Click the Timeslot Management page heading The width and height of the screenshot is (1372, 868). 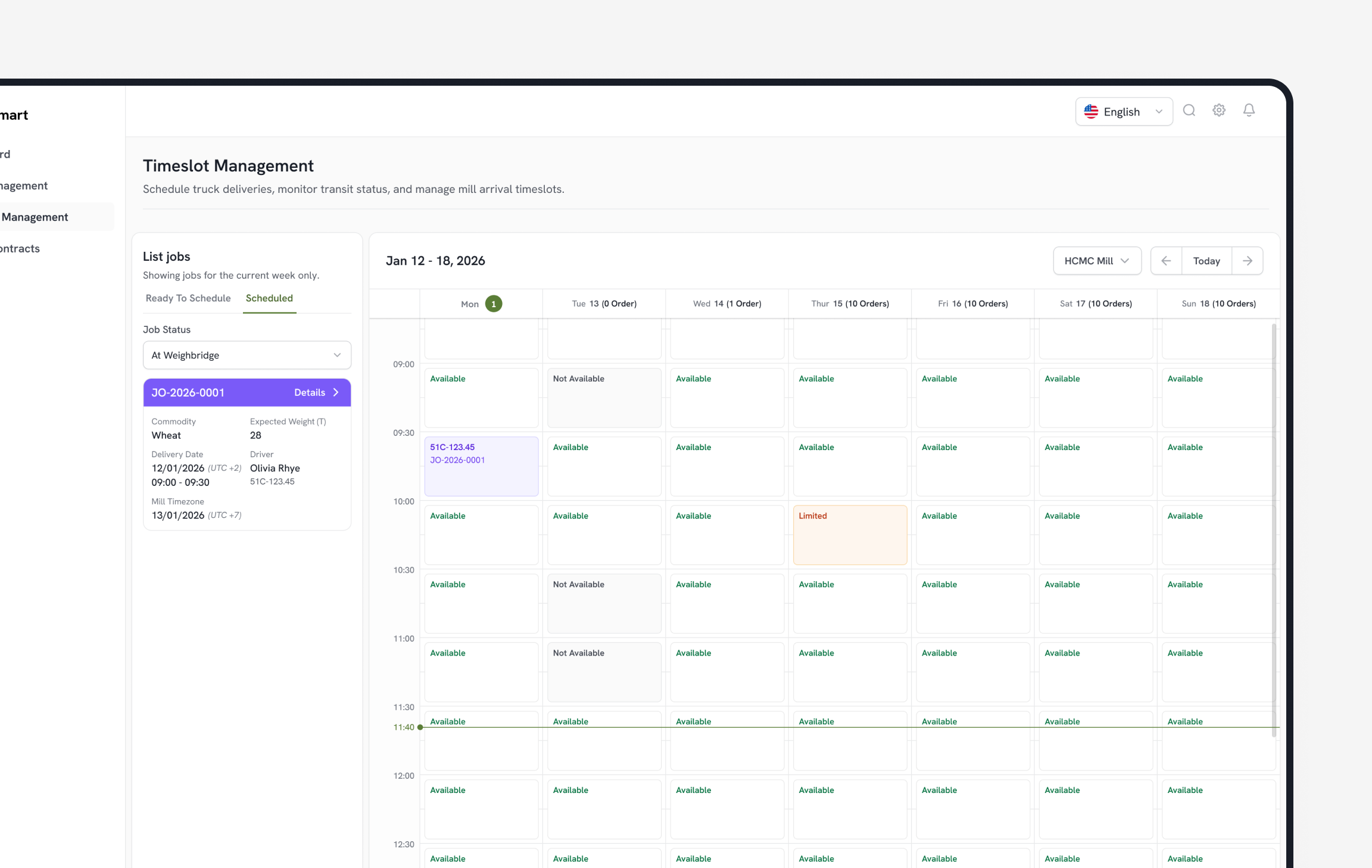tap(228, 166)
